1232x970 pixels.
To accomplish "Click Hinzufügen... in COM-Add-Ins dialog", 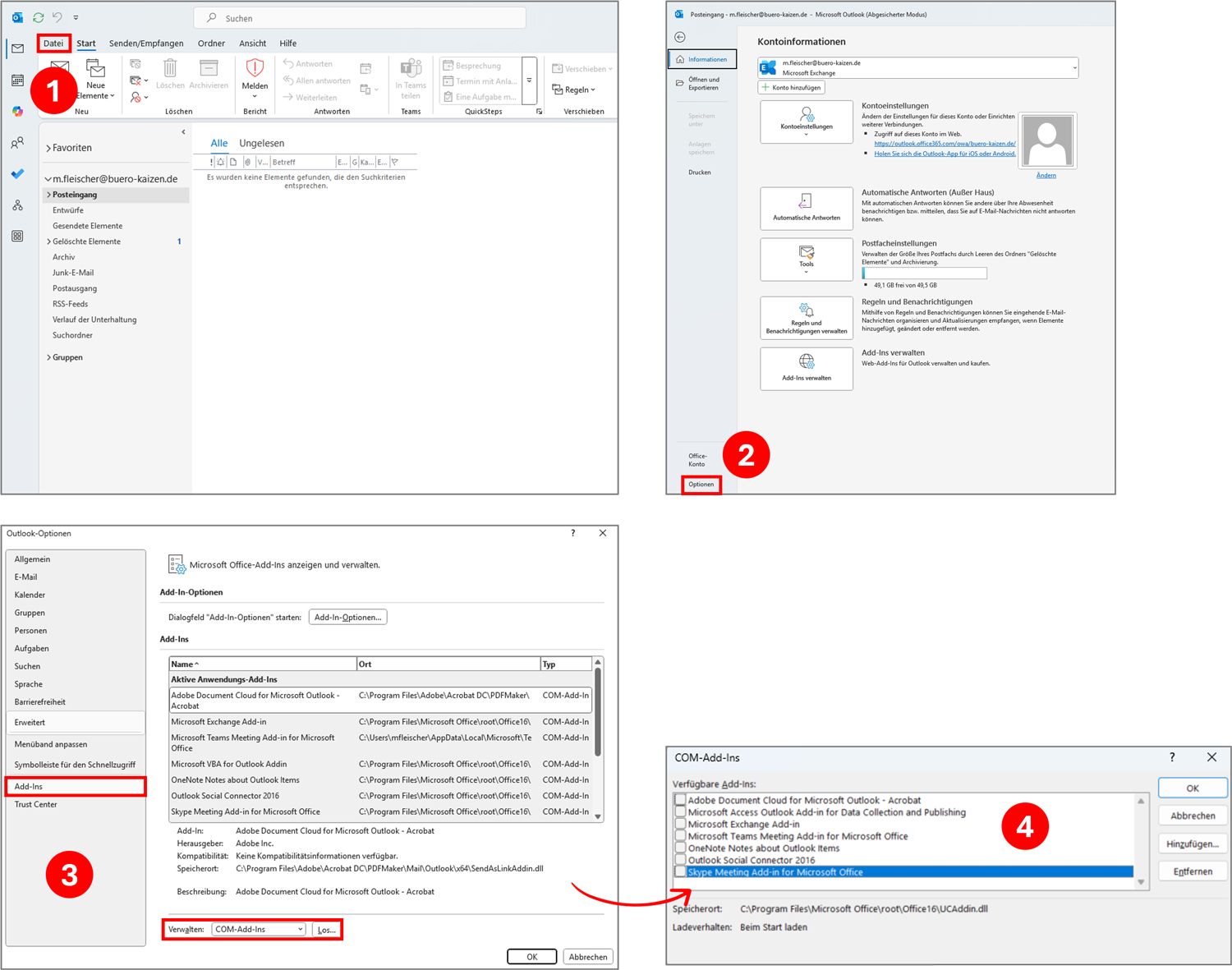I will (1193, 844).
